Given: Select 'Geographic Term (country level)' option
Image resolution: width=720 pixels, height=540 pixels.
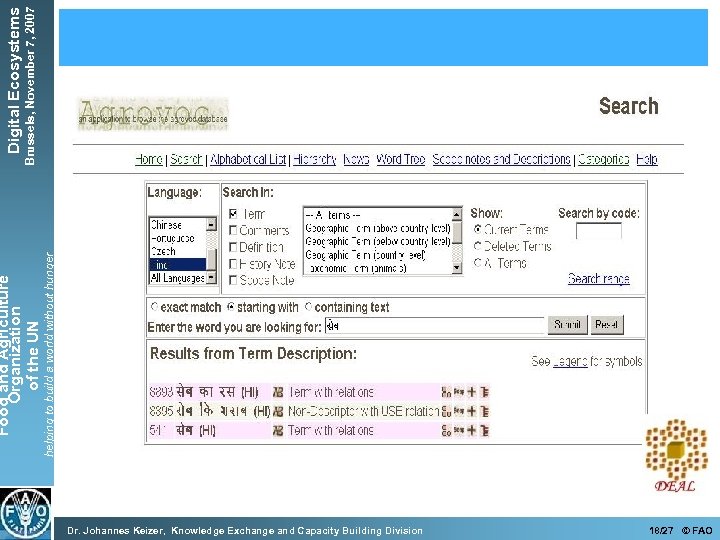Looking at the screenshot, I should click(x=377, y=255).
